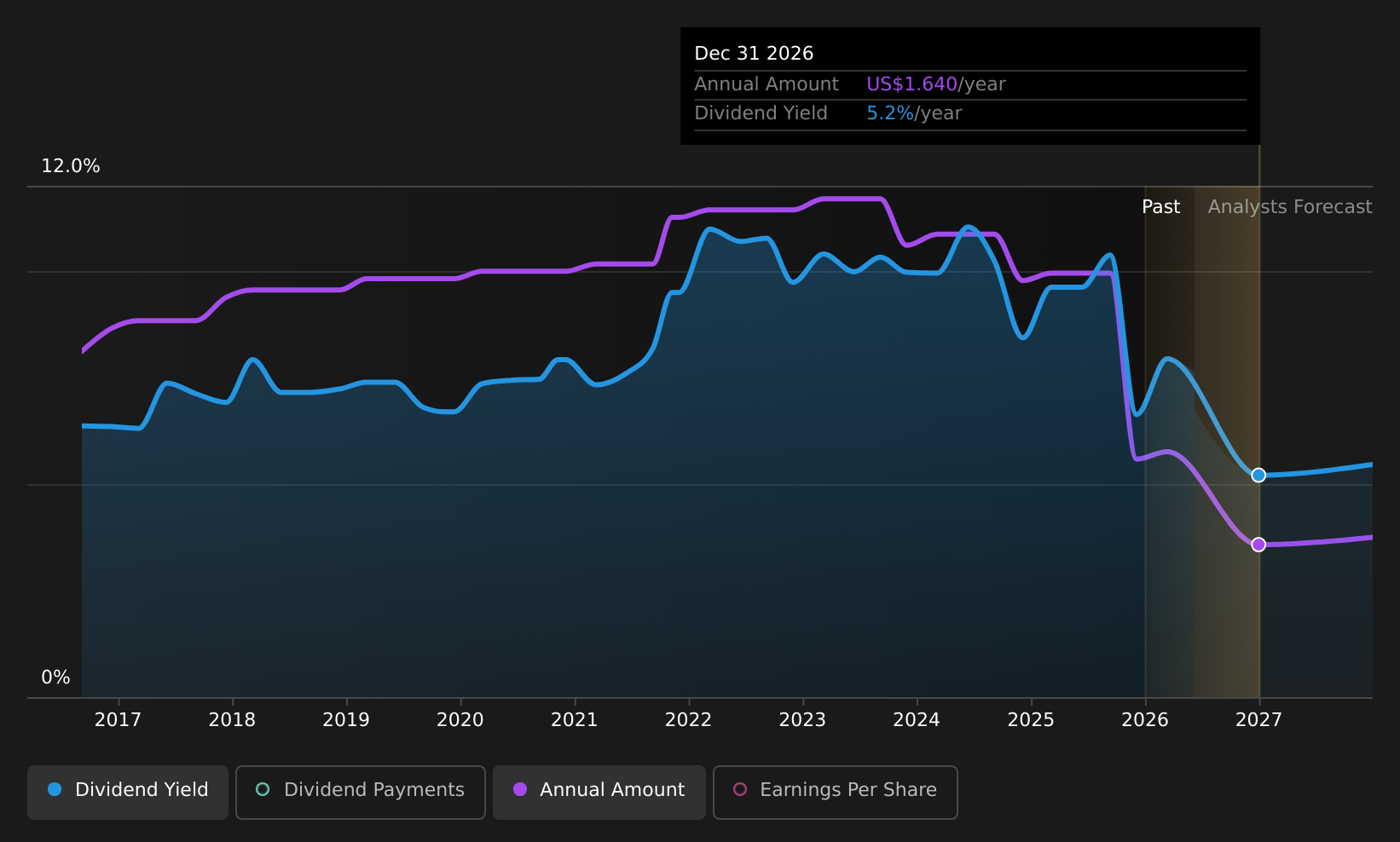This screenshot has width=1400, height=842.
Task: Click the 5.2%/year tooltip value
Action: (914, 113)
